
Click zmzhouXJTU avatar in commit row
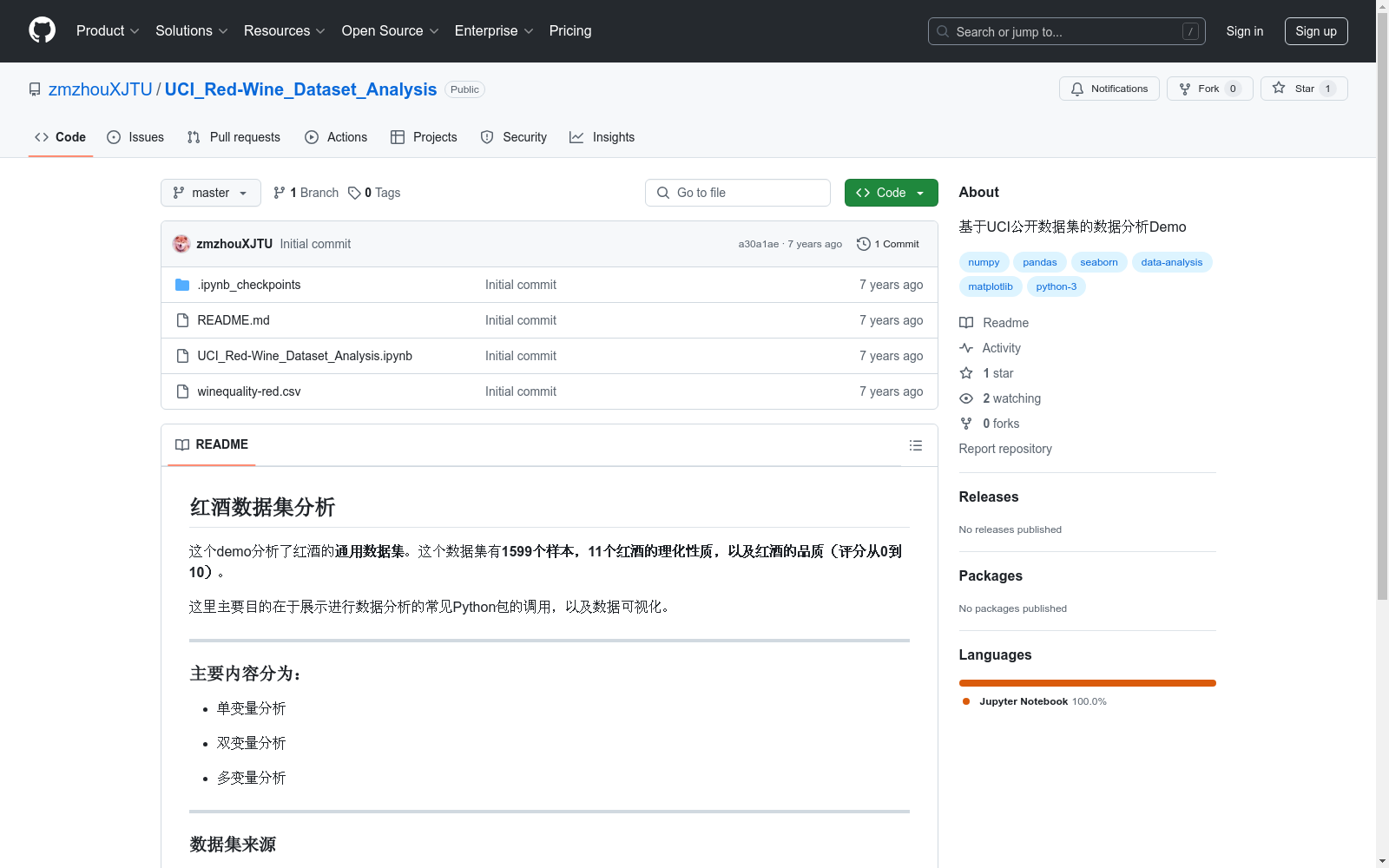[181, 244]
